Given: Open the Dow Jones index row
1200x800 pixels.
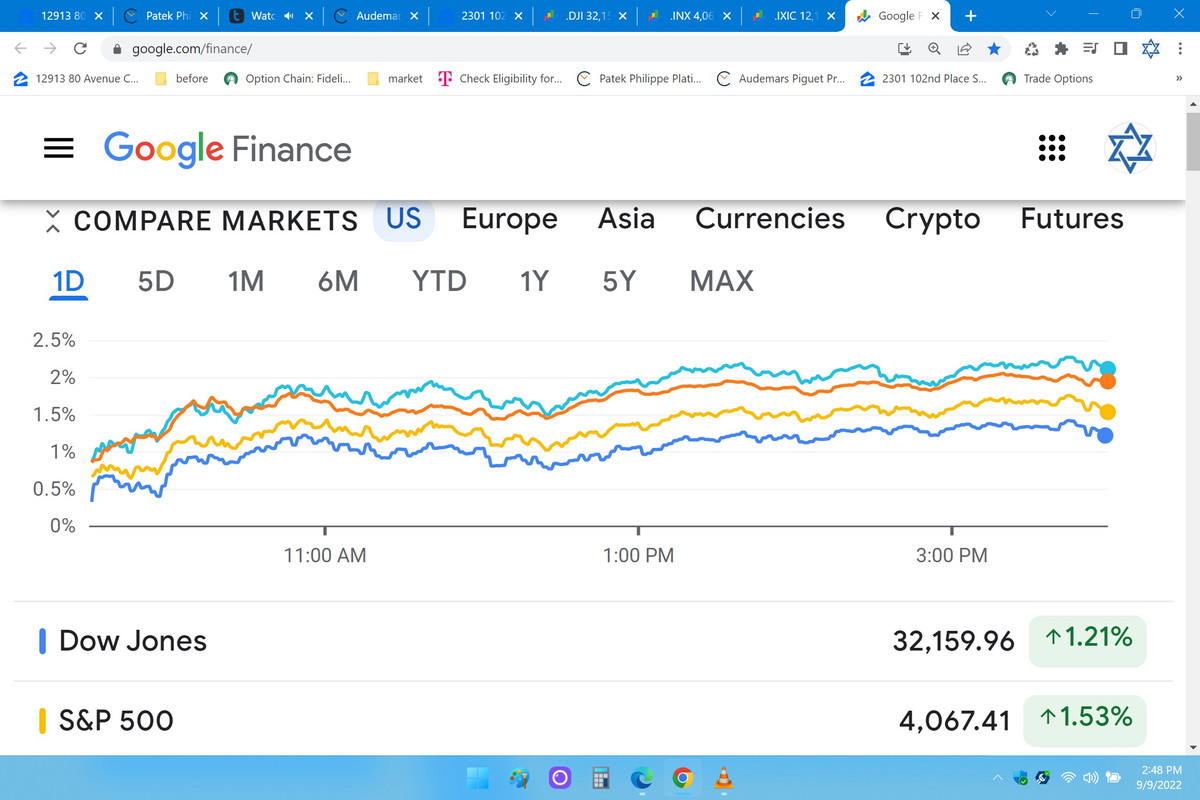Looking at the screenshot, I should tap(593, 640).
